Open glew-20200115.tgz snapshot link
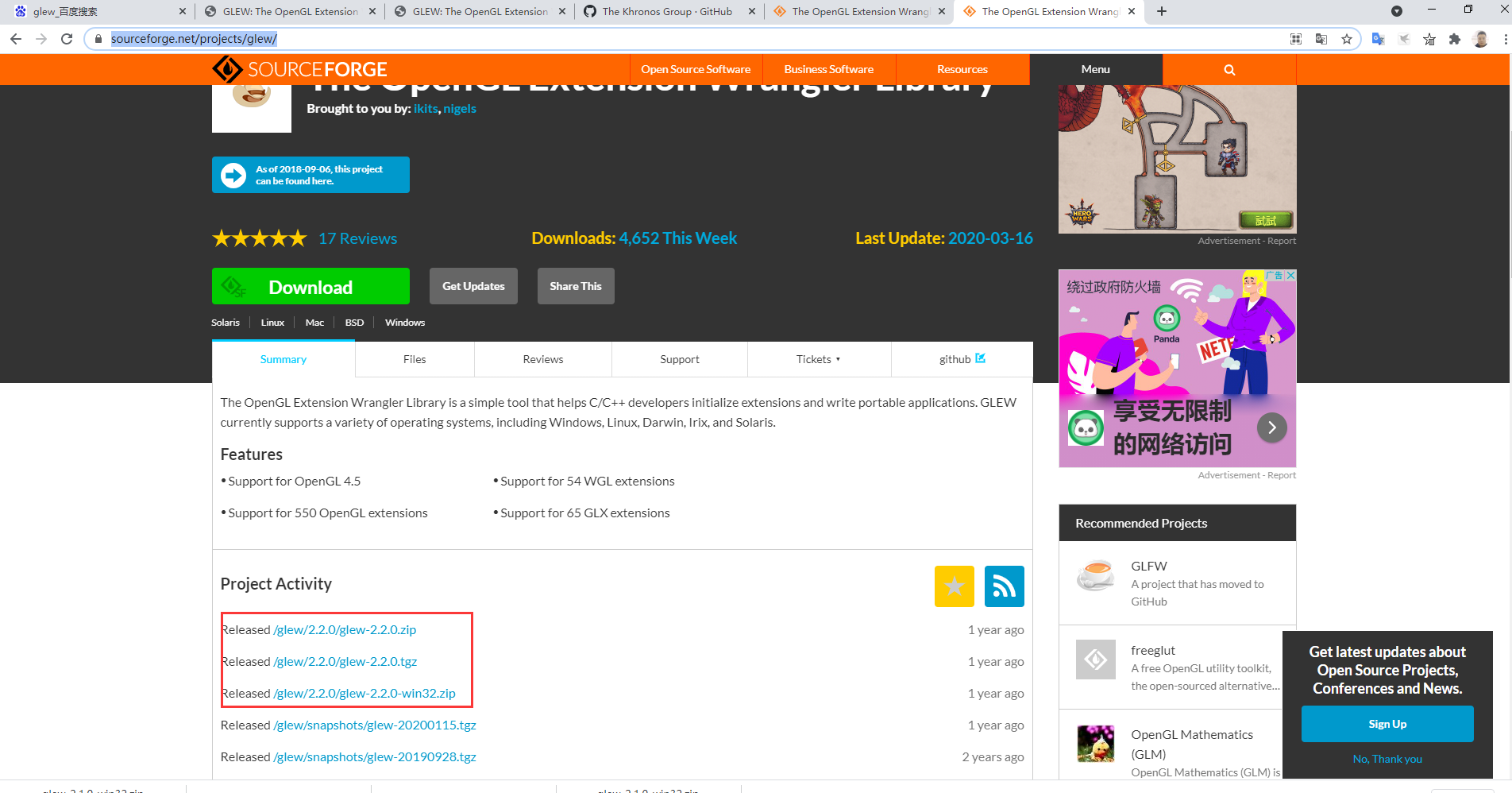The image size is (1512, 793). point(375,725)
